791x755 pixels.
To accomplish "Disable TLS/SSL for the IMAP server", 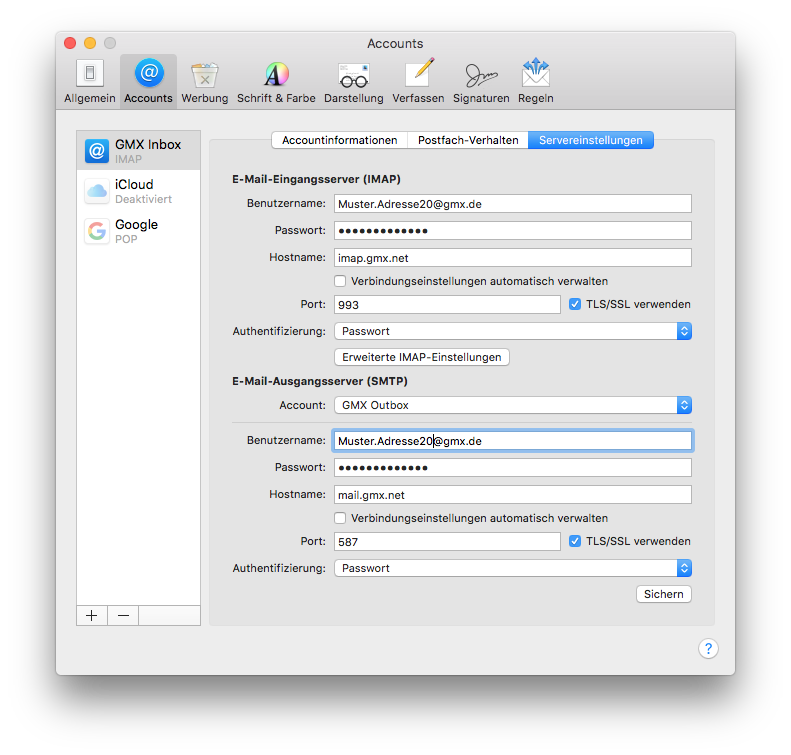I will click(x=575, y=304).
